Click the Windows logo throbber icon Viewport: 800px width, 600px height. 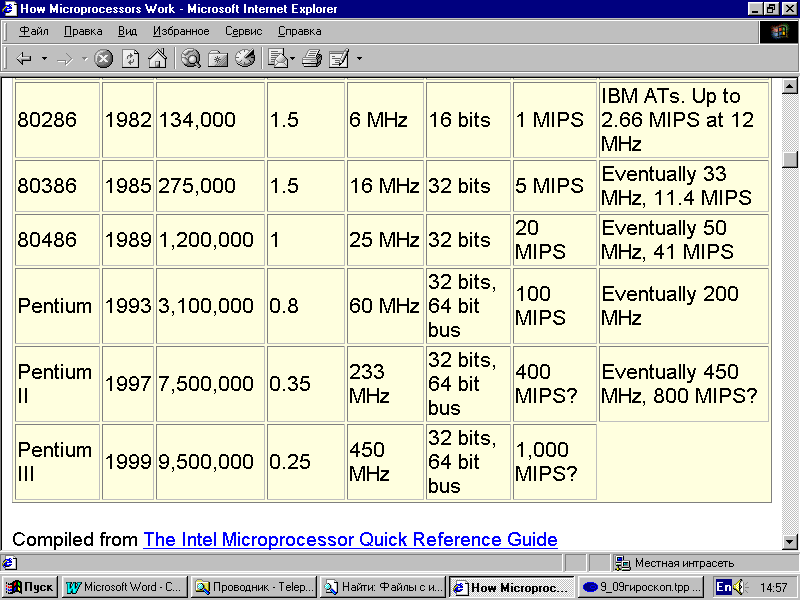pyautogui.click(x=779, y=32)
